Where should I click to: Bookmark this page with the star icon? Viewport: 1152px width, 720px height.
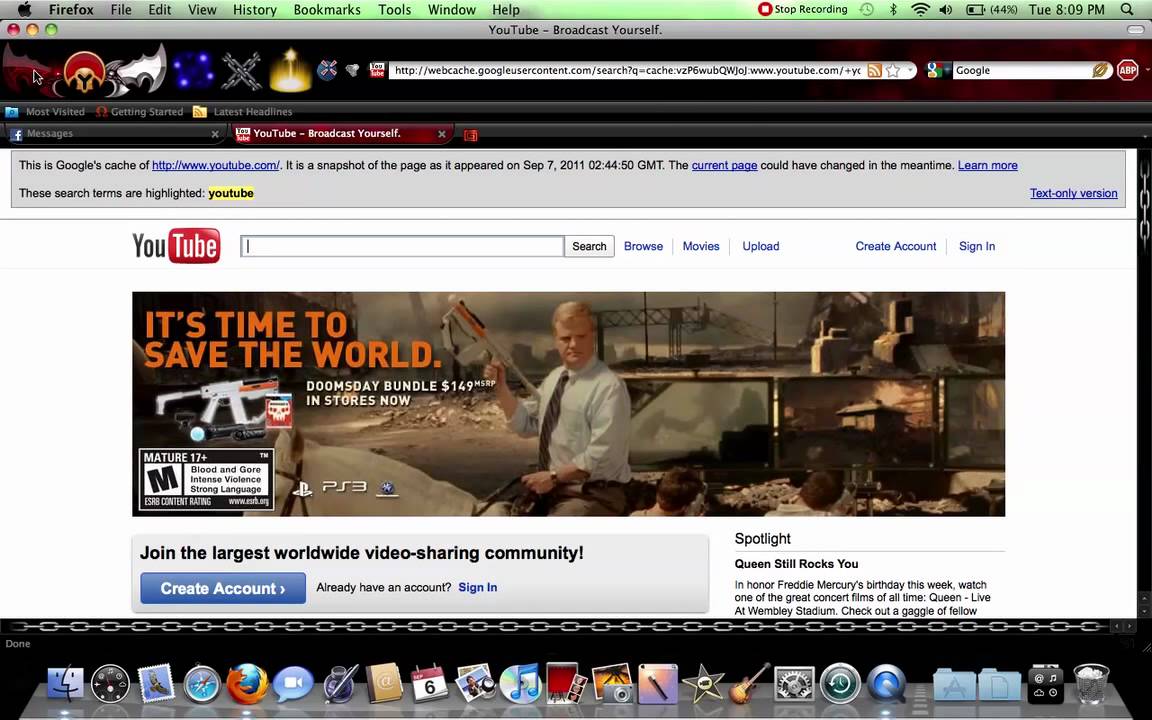(x=893, y=70)
